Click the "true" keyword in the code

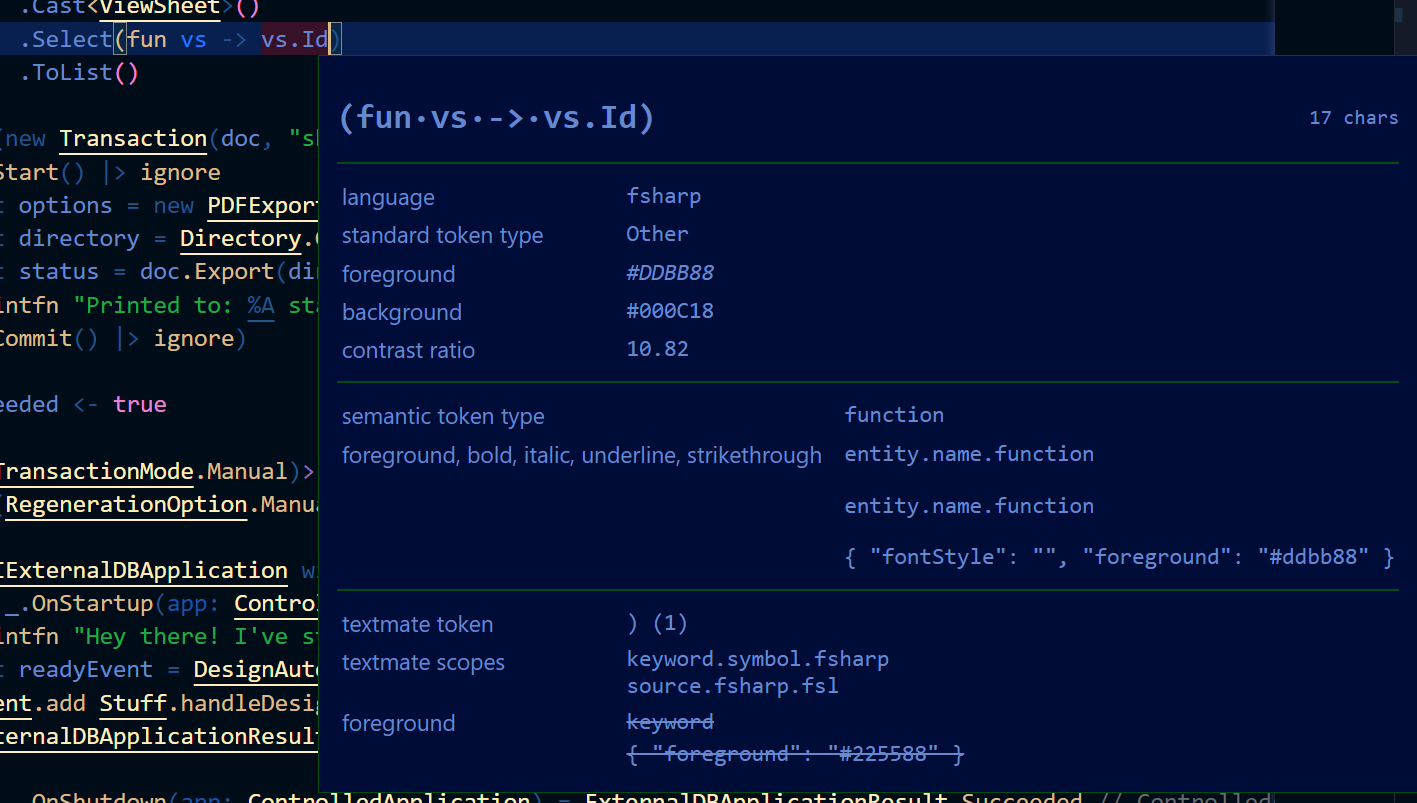(140, 404)
